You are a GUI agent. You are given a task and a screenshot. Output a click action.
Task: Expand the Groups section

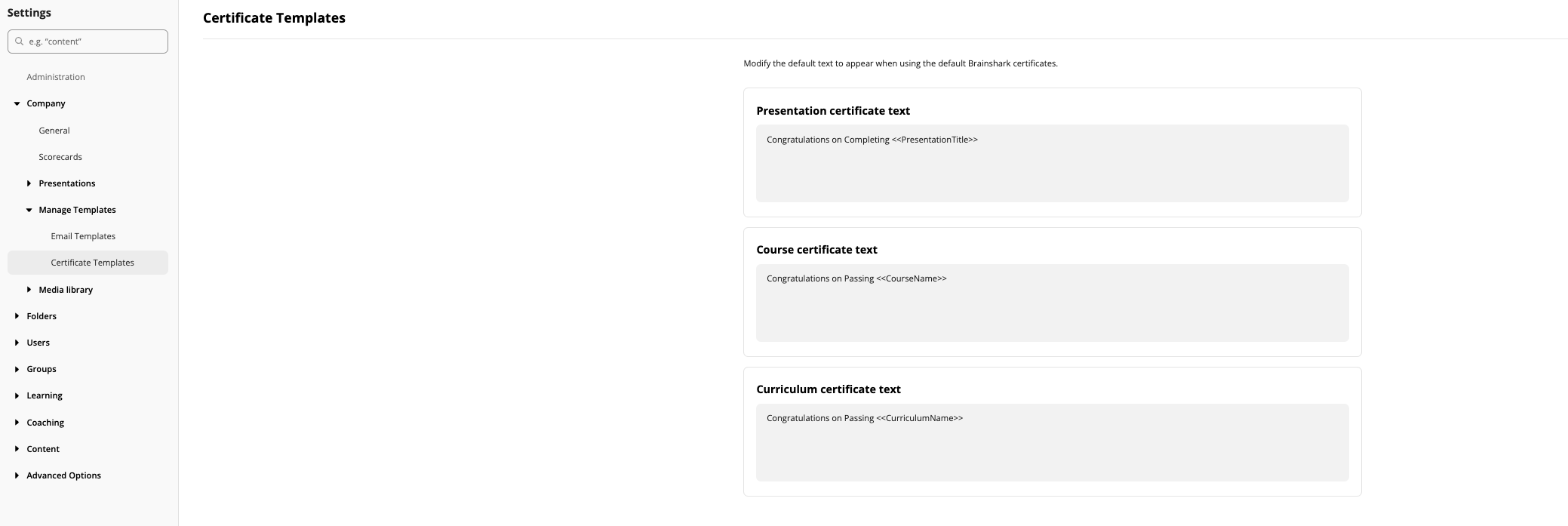pyautogui.click(x=17, y=369)
